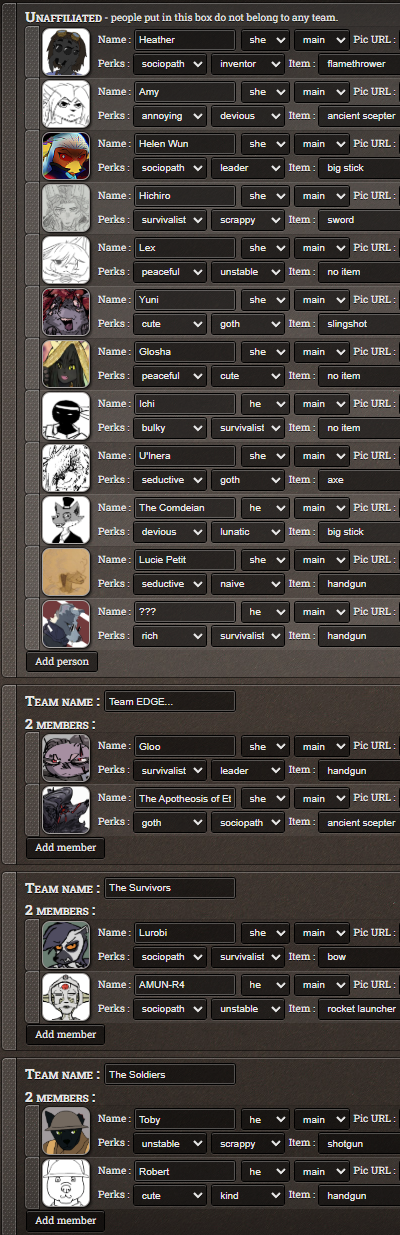The image size is (400, 1235).
Task: Select Ichi's black-masked avatar image
Action: (66, 416)
